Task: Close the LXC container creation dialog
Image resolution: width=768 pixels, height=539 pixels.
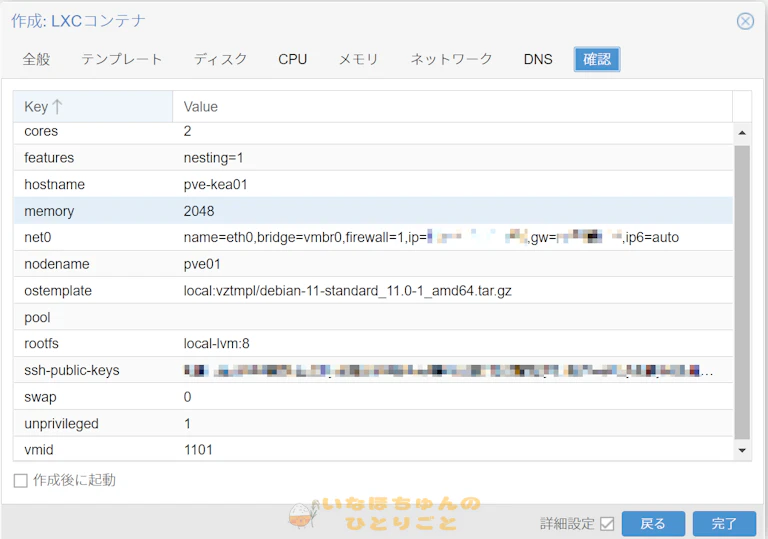Action: [745, 21]
